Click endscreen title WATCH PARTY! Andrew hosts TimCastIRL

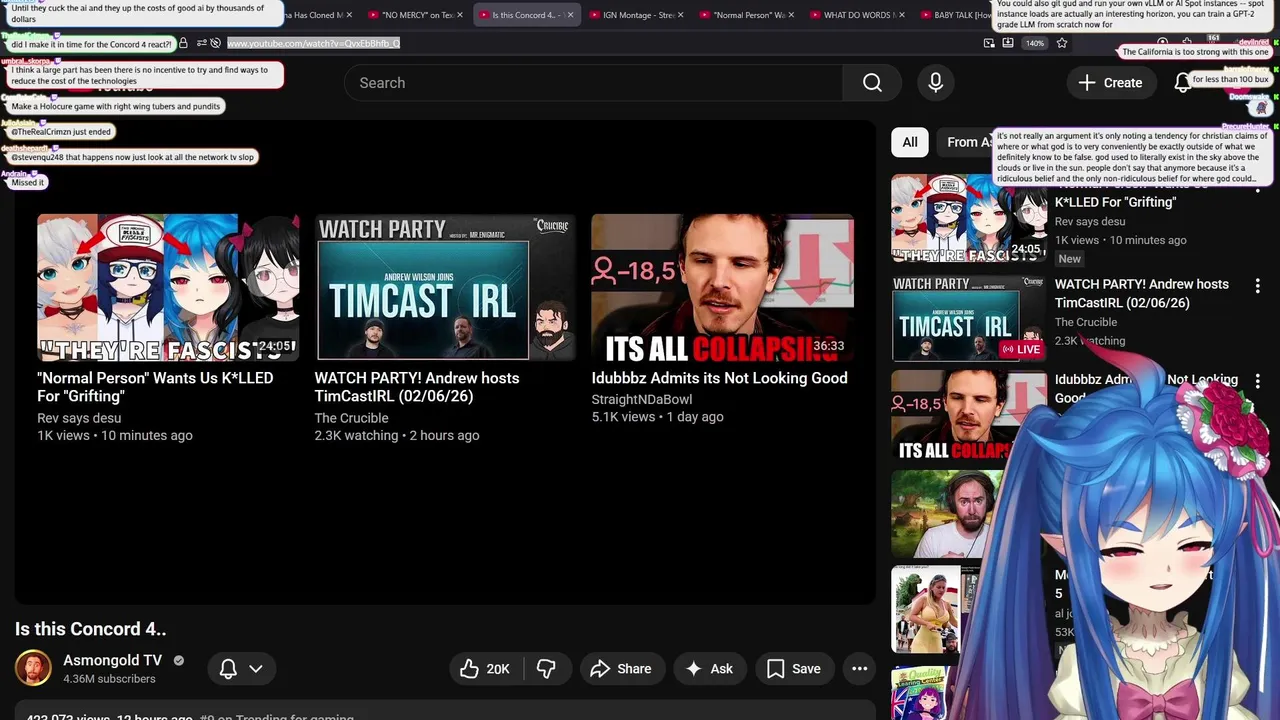[417, 387]
